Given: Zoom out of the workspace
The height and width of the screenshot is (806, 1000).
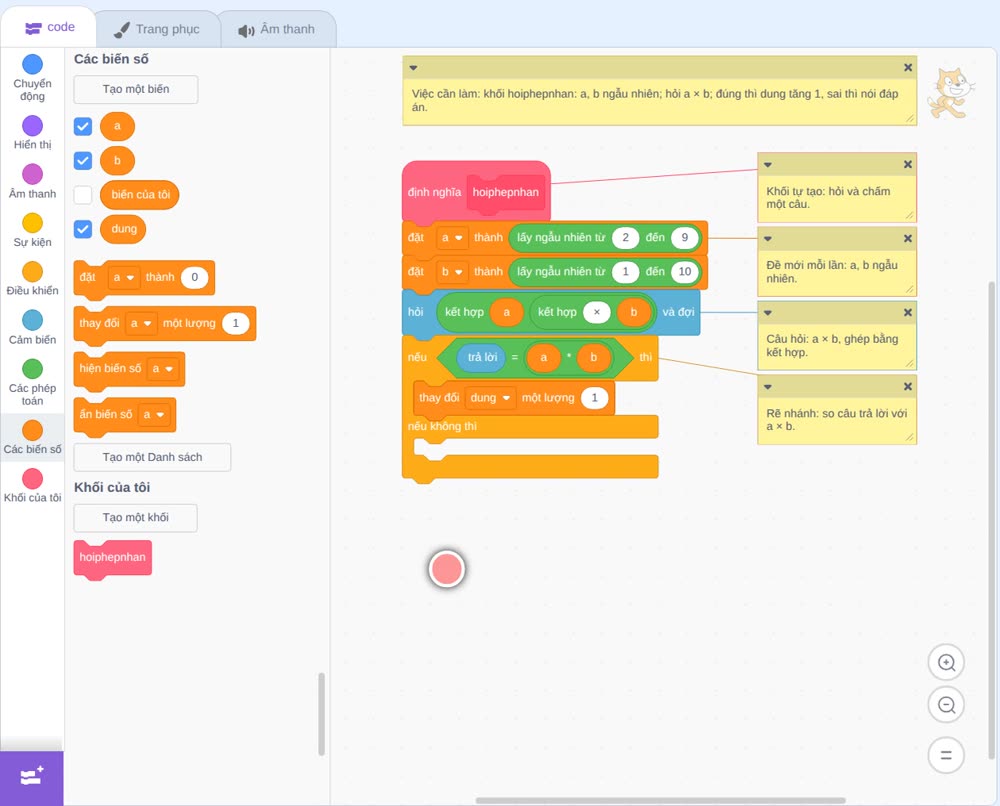Looking at the screenshot, I should 946,705.
